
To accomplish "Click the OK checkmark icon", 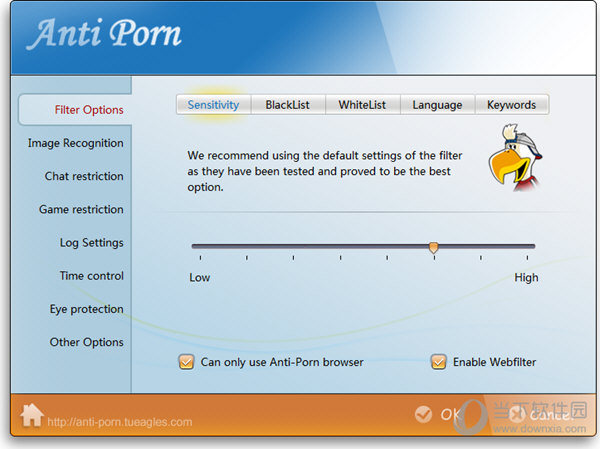I will 423,414.
